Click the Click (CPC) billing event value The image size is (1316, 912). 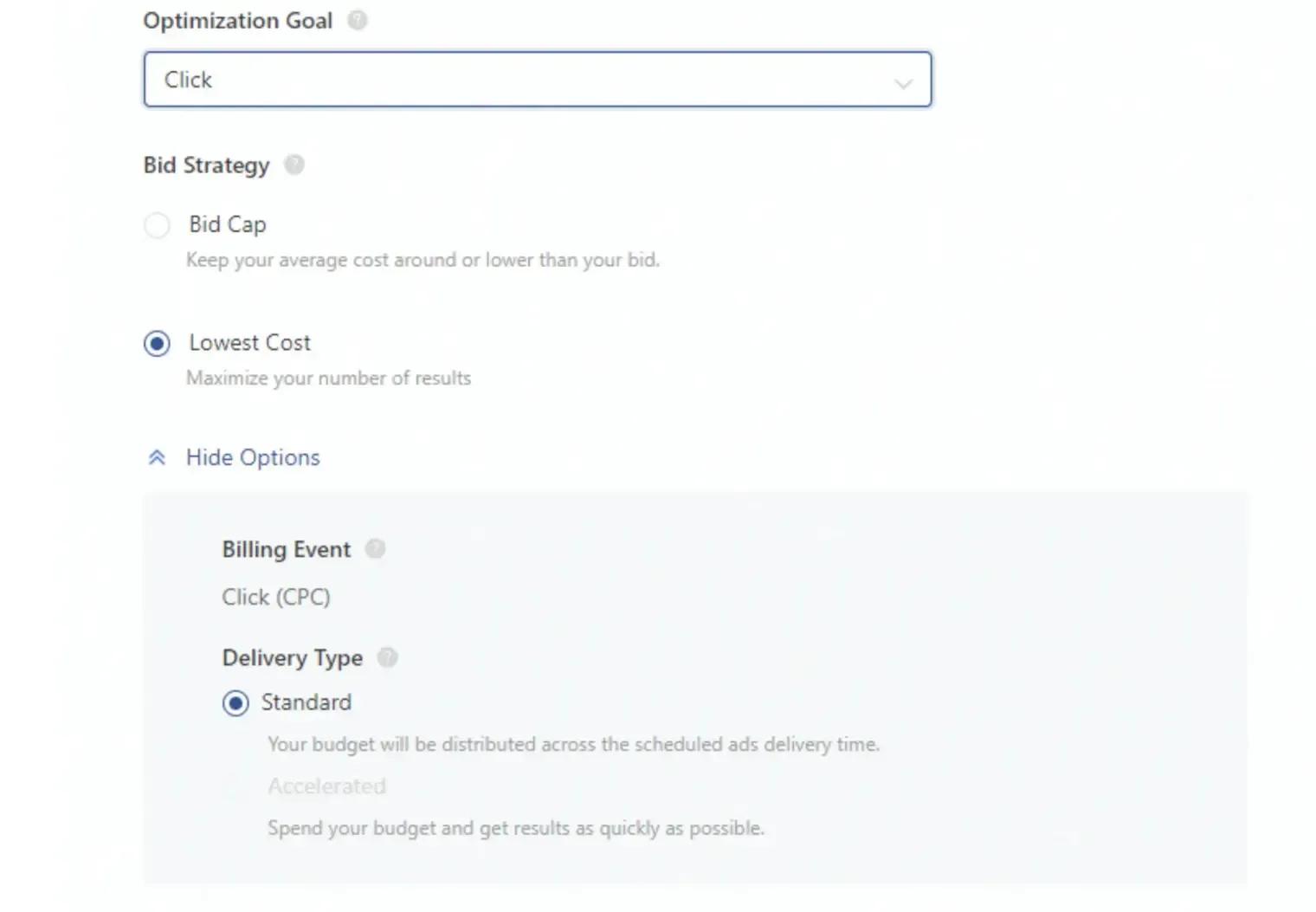pos(276,597)
